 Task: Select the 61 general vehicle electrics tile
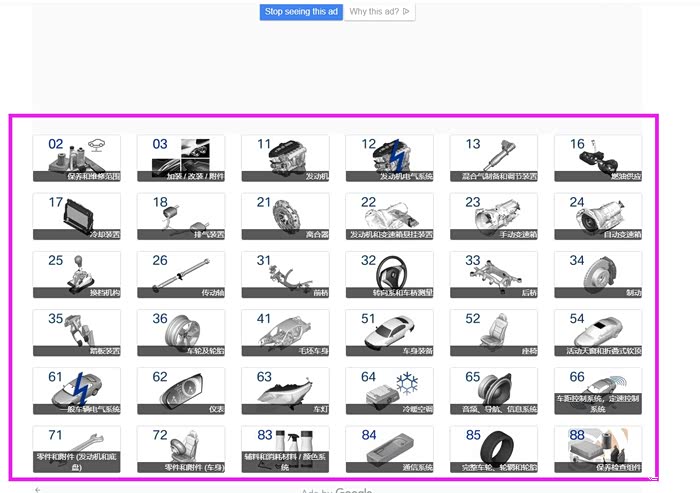(x=77, y=391)
